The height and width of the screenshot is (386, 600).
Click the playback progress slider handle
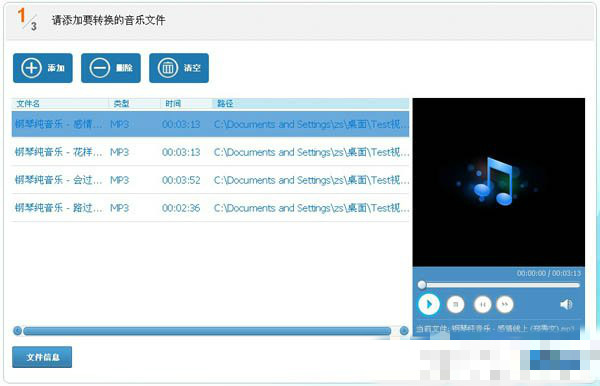coord(422,285)
